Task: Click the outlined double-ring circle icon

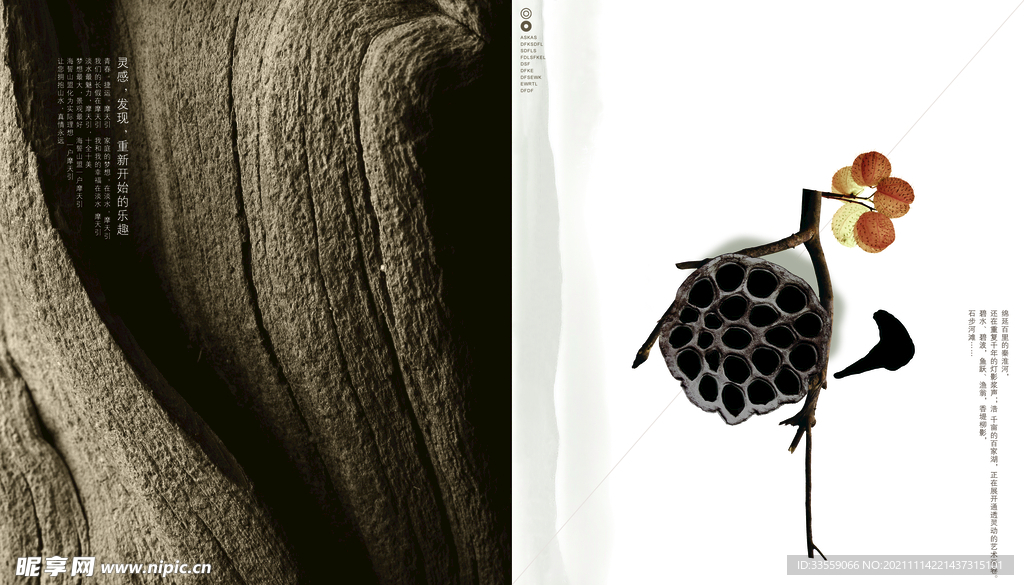Action: pyautogui.click(x=526, y=13)
